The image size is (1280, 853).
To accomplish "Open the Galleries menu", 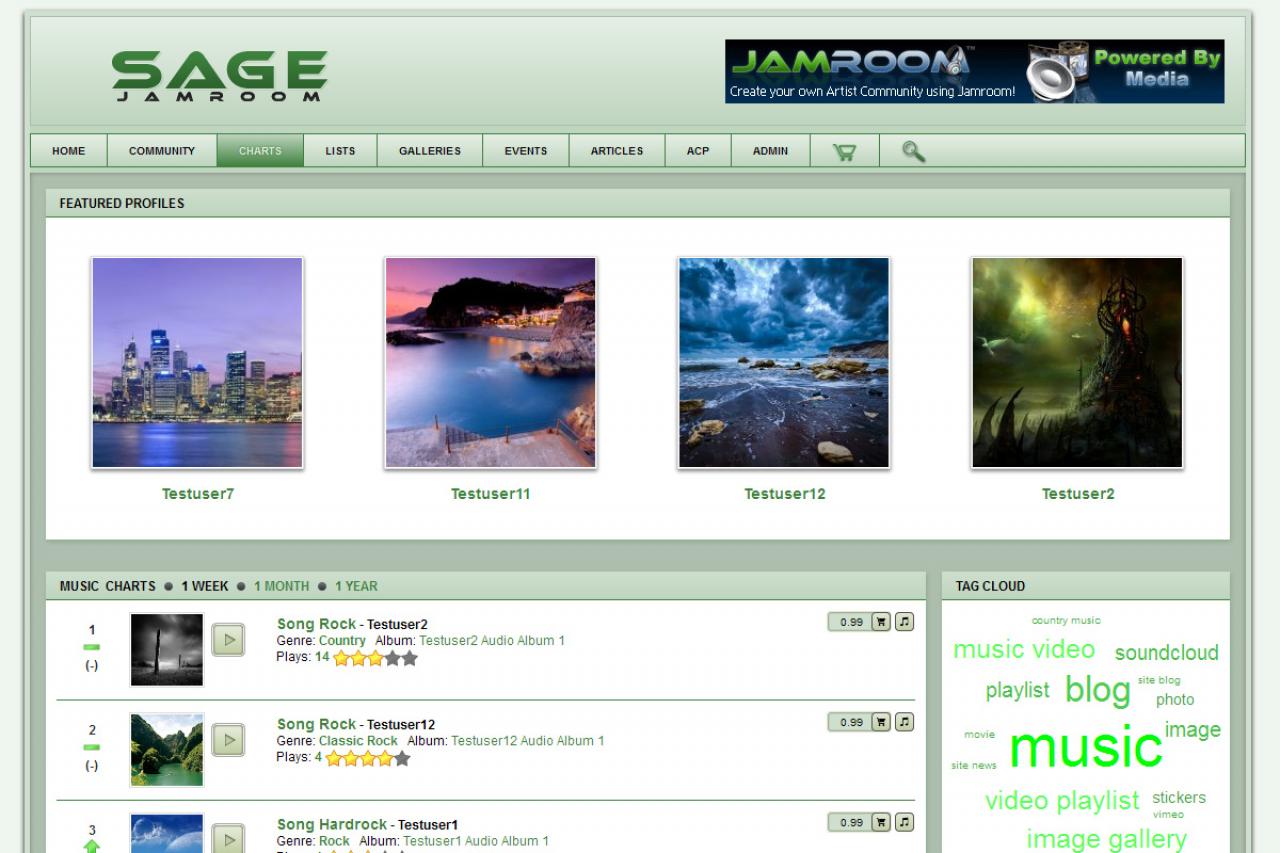I will tap(430, 151).
